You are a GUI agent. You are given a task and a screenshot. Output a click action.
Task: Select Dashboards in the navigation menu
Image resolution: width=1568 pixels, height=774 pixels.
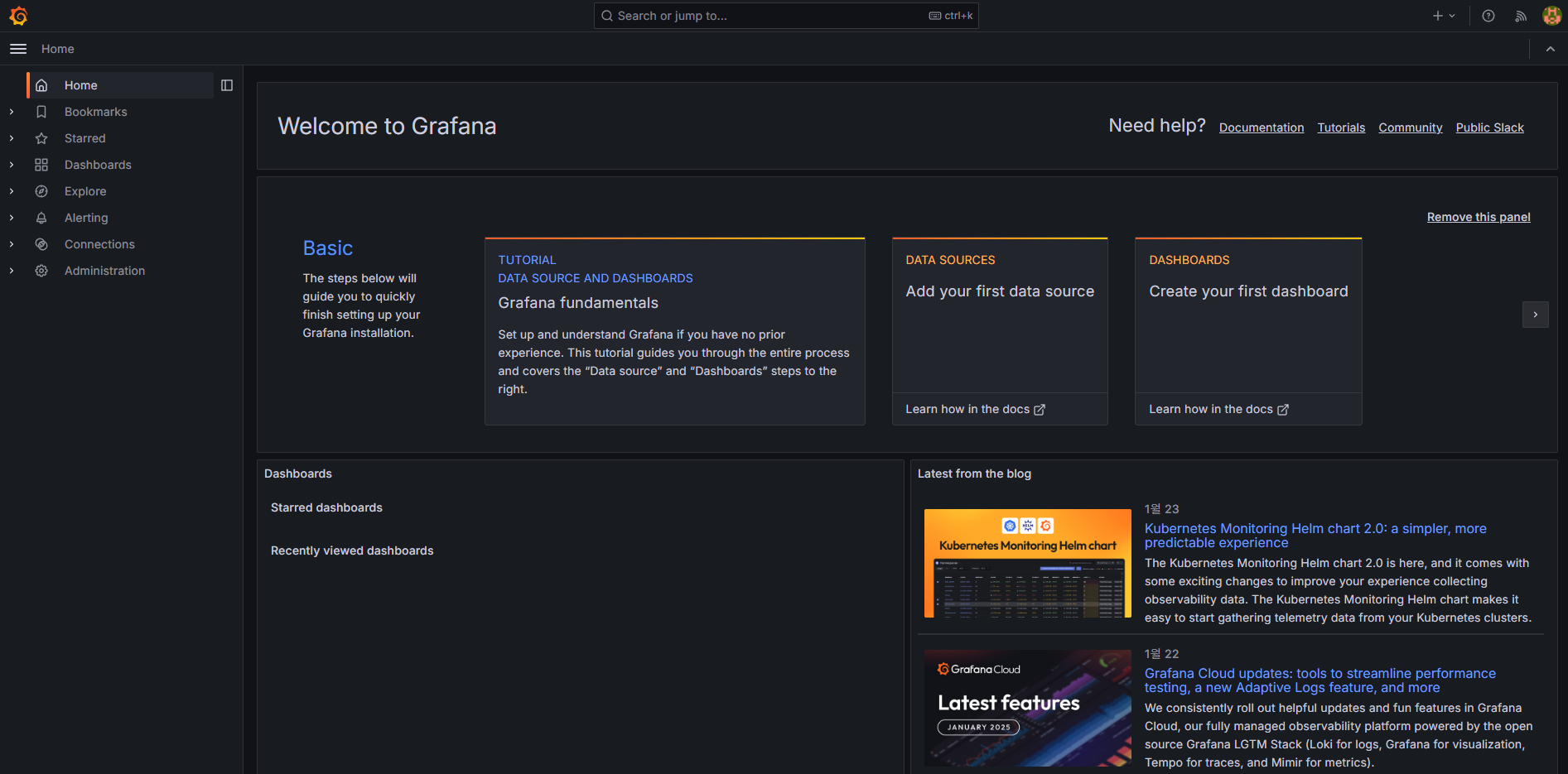click(x=98, y=165)
